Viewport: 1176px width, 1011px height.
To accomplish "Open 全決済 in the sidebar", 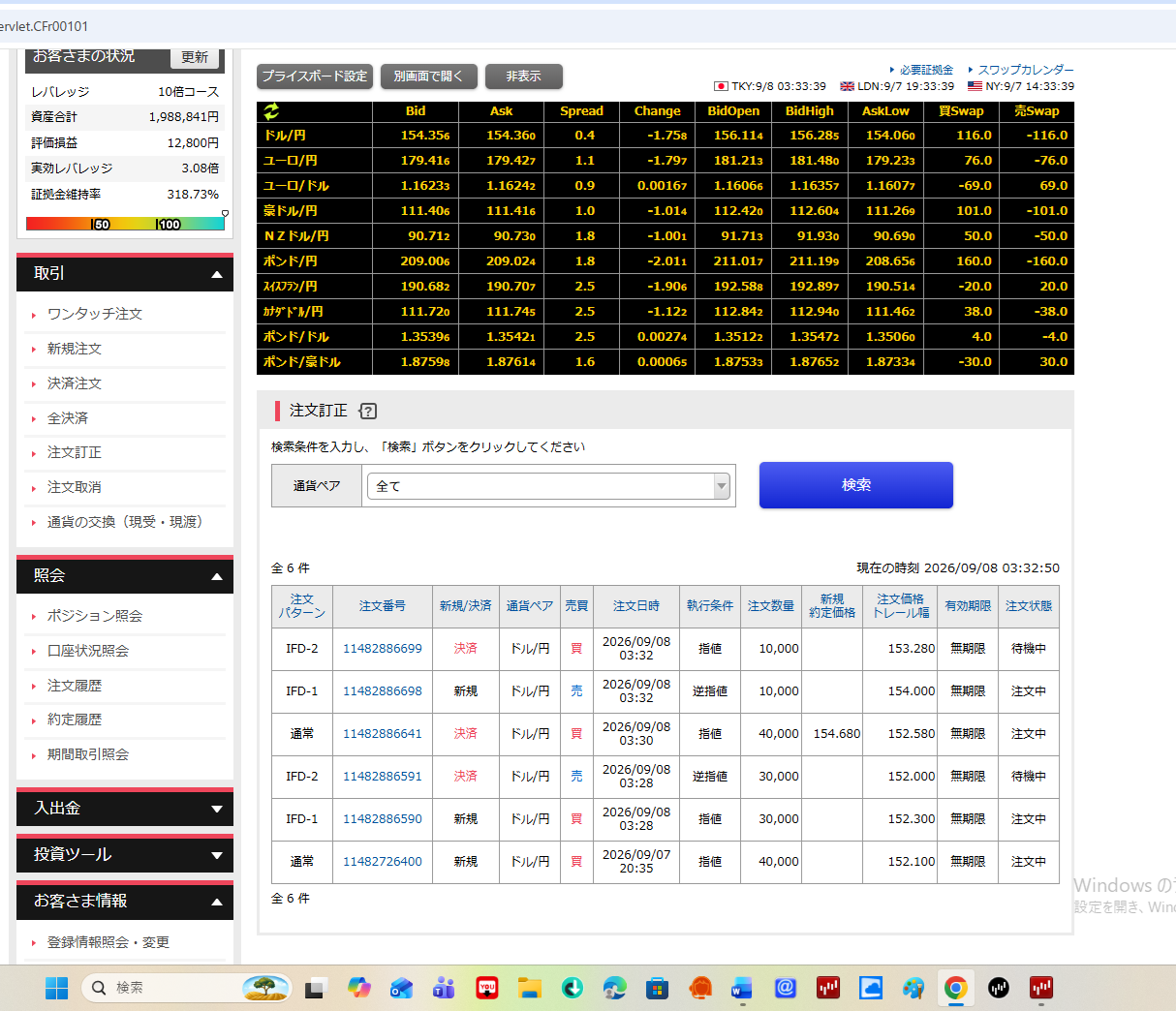I will (x=68, y=418).
